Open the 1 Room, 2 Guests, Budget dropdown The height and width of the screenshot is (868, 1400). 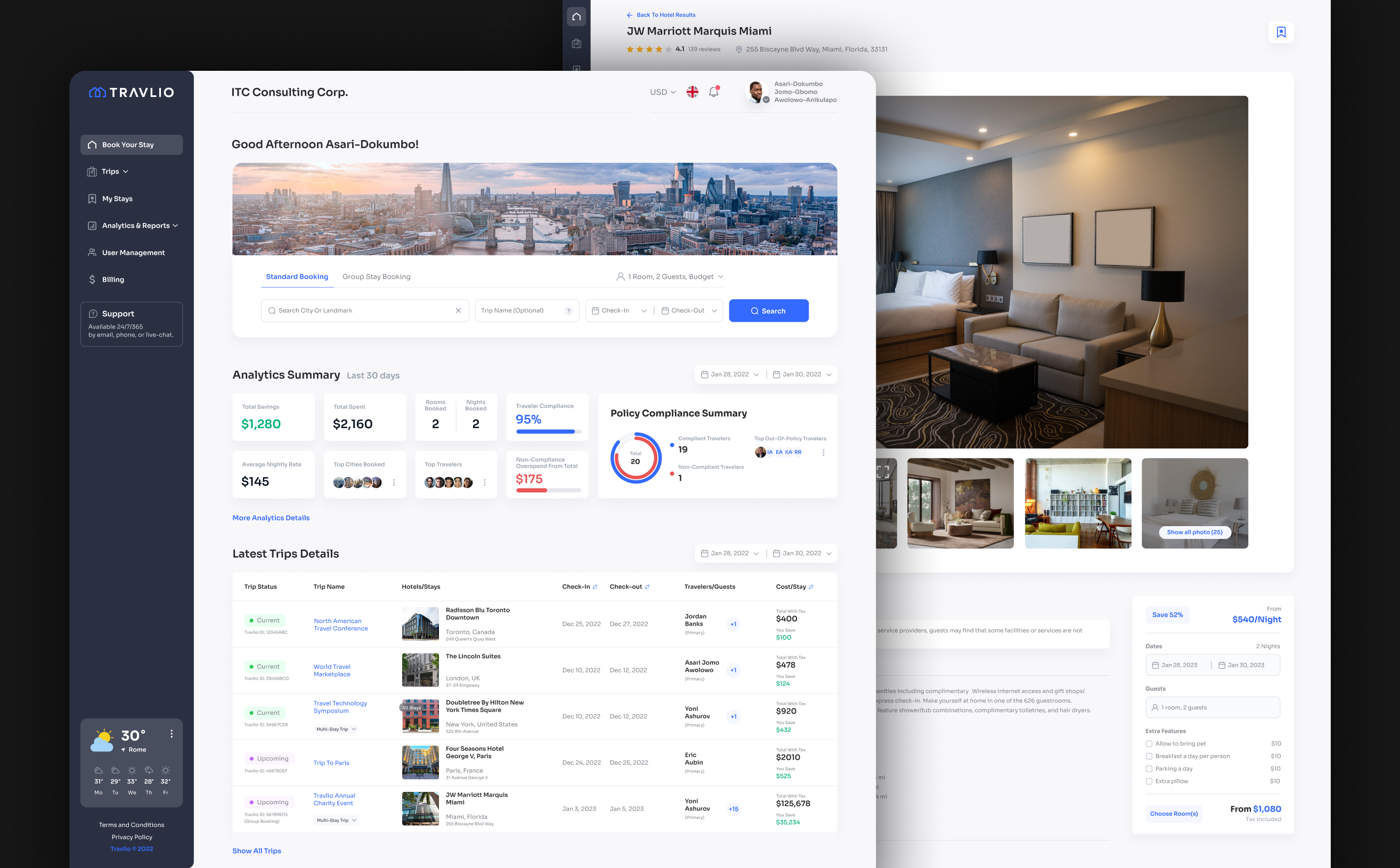click(x=670, y=277)
